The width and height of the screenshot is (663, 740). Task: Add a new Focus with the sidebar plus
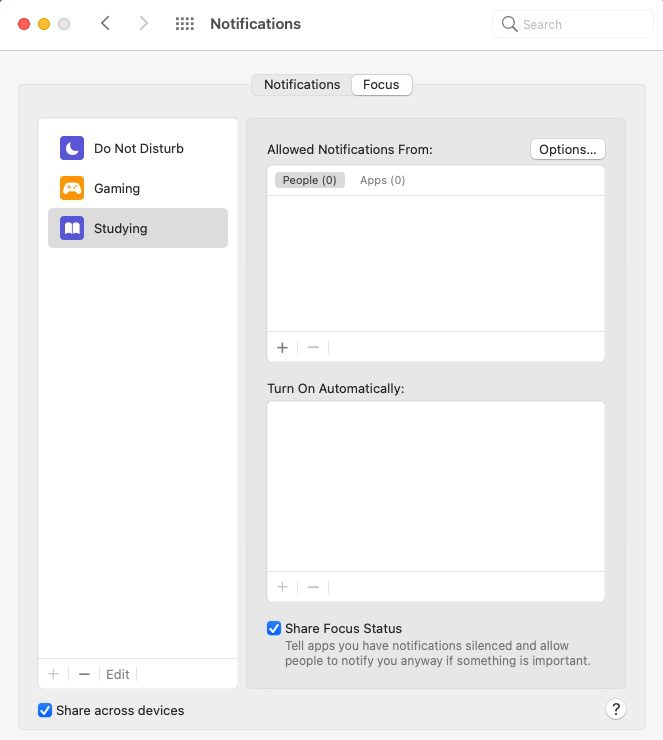coord(53,674)
